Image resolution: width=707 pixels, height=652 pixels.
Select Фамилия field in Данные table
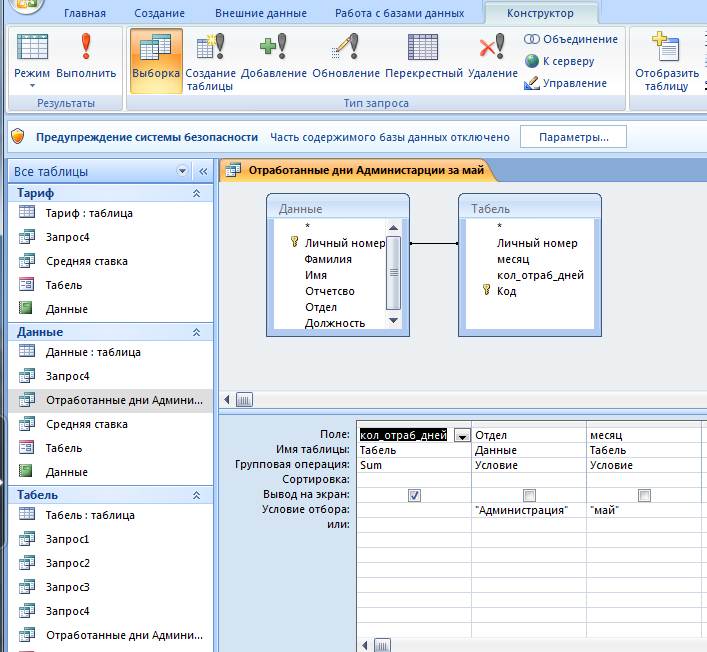coord(328,259)
